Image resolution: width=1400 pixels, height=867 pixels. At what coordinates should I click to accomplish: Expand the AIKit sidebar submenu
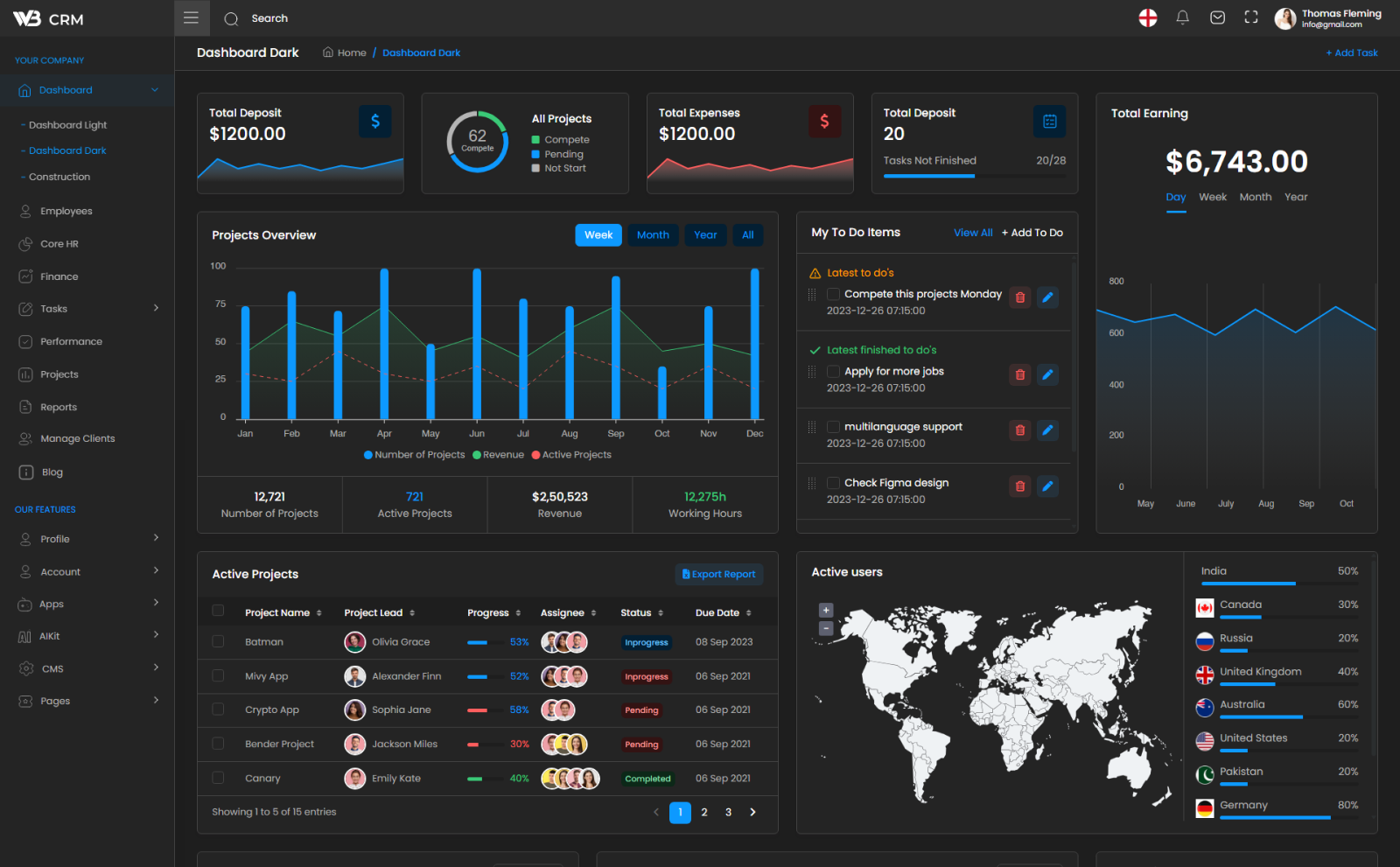(x=156, y=635)
